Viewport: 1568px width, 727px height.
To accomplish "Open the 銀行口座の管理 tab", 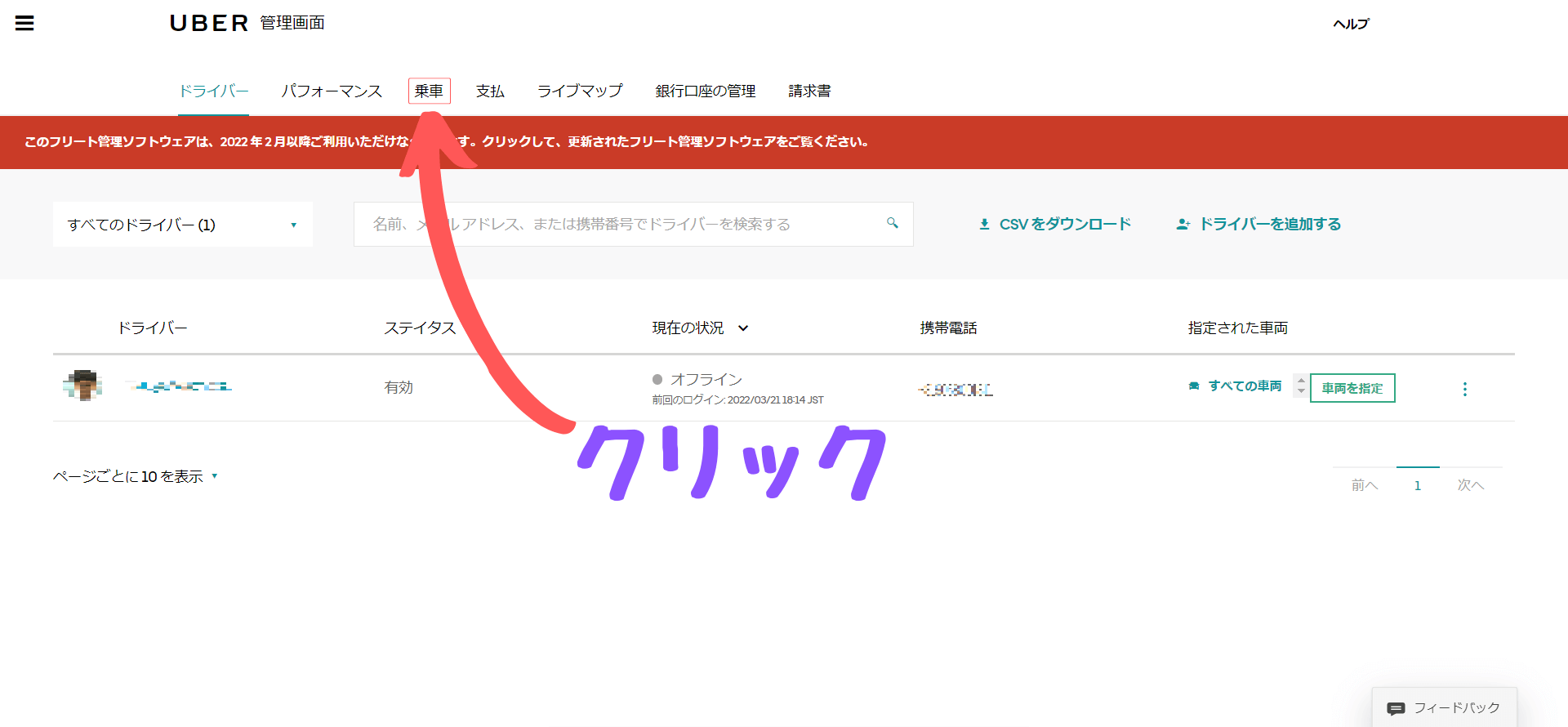I will (x=706, y=91).
